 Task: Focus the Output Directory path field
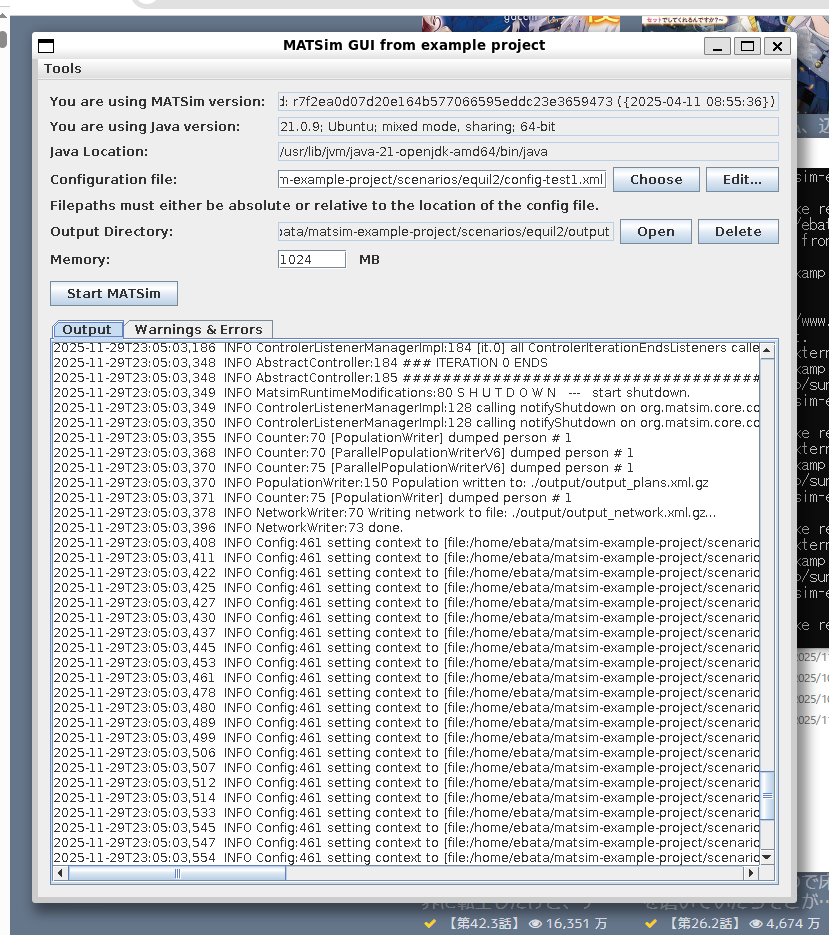(445, 232)
